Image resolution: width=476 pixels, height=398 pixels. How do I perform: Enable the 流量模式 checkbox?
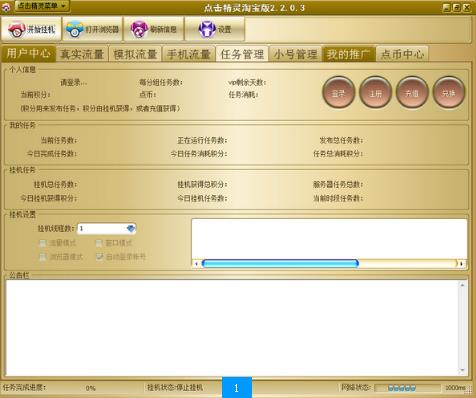coord(43,243)
